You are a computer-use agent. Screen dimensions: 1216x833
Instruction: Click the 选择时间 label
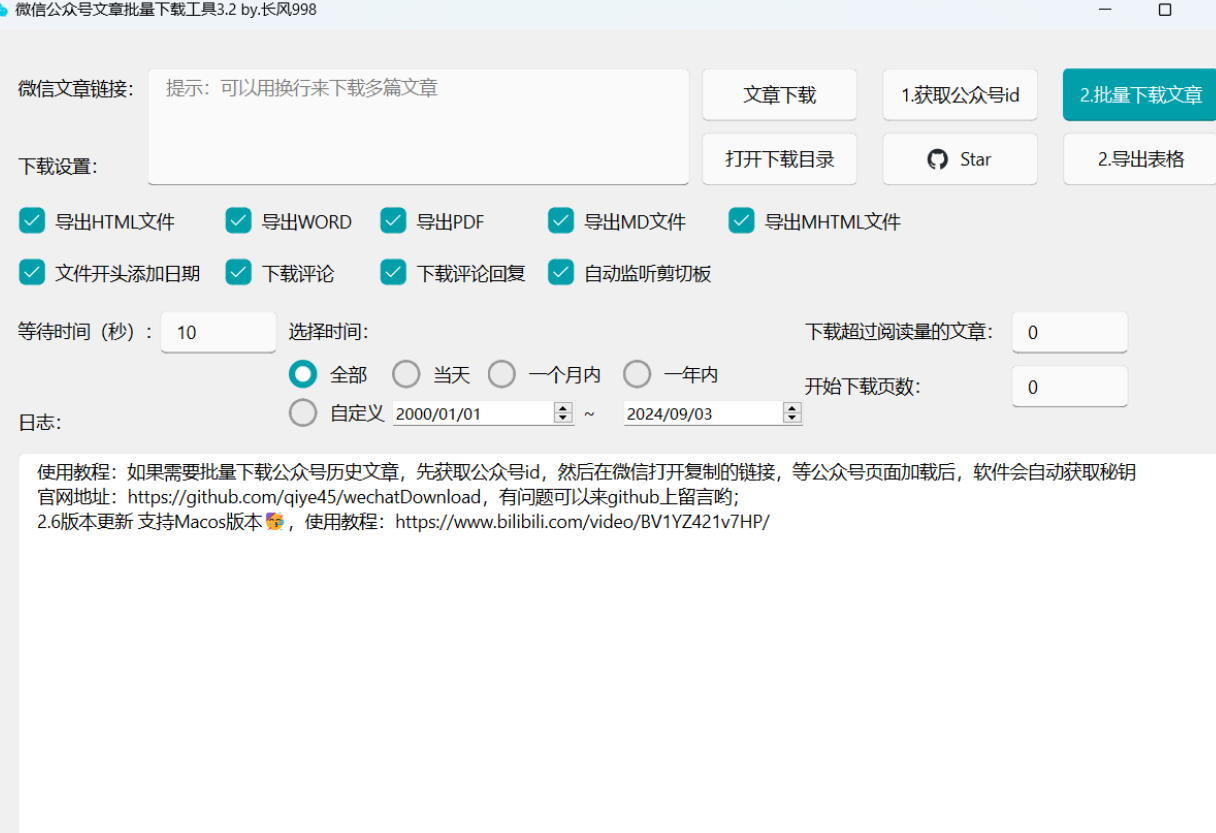click(x=328, y=332)
